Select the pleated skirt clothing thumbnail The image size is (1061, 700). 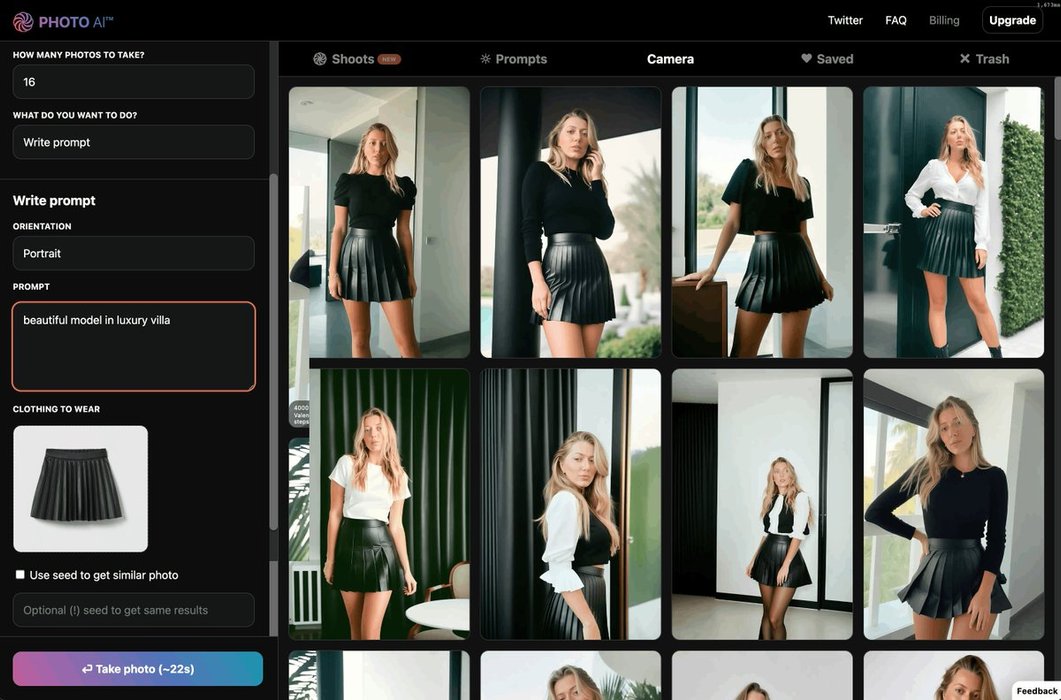80,489
